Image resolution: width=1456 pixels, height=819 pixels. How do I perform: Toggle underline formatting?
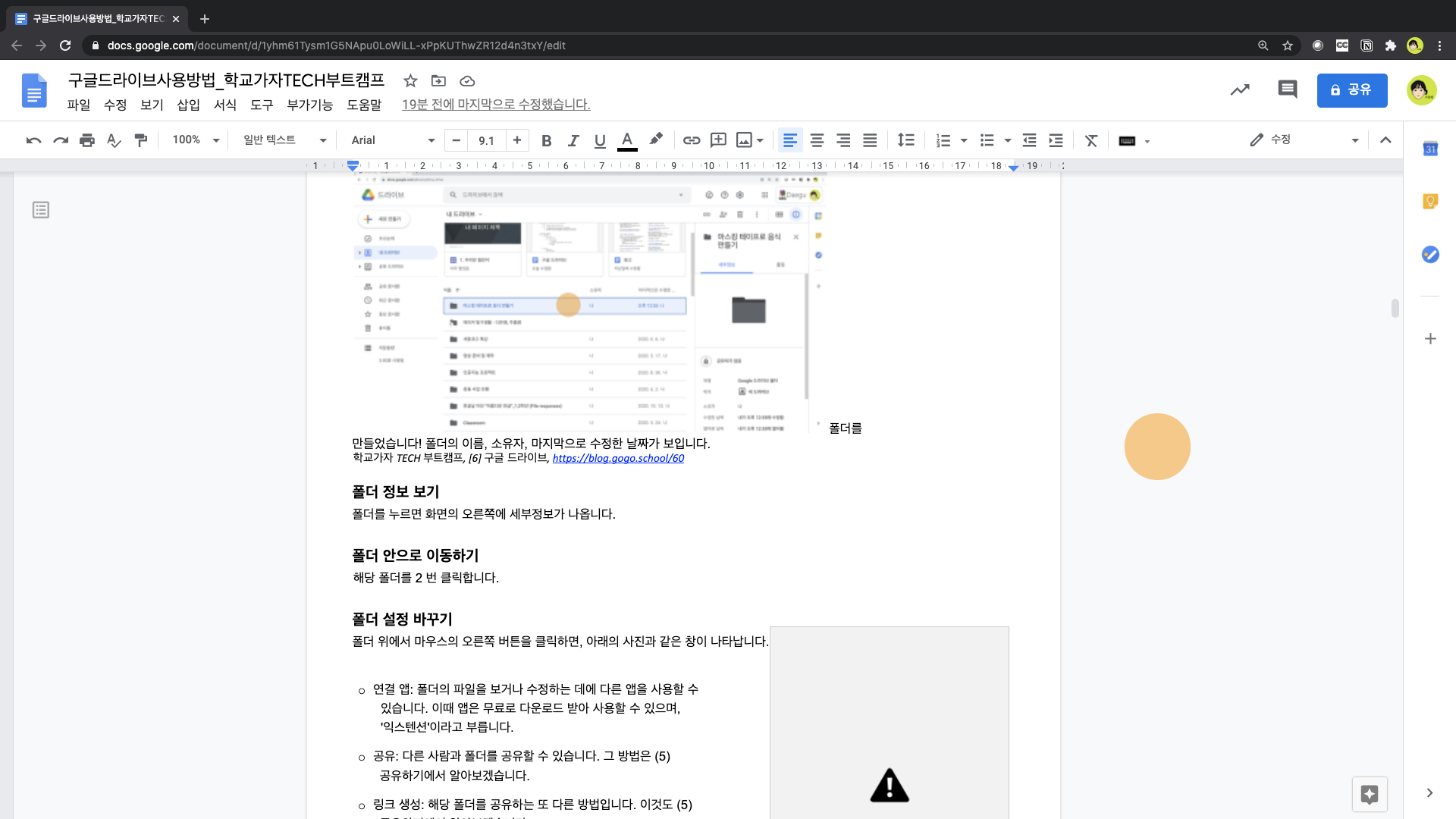click(600, 140)
